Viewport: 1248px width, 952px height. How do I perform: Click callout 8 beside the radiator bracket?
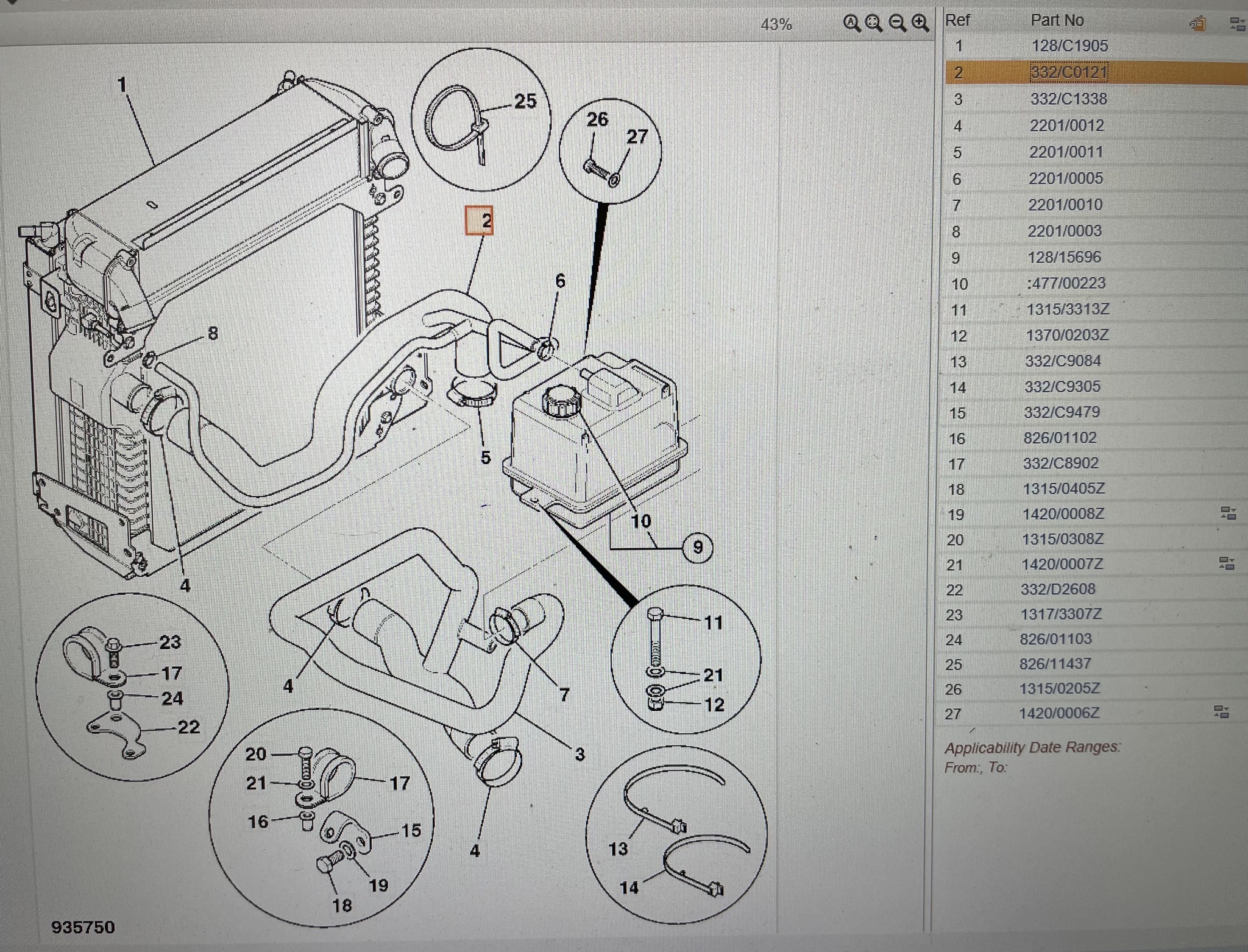click(213, 333)
